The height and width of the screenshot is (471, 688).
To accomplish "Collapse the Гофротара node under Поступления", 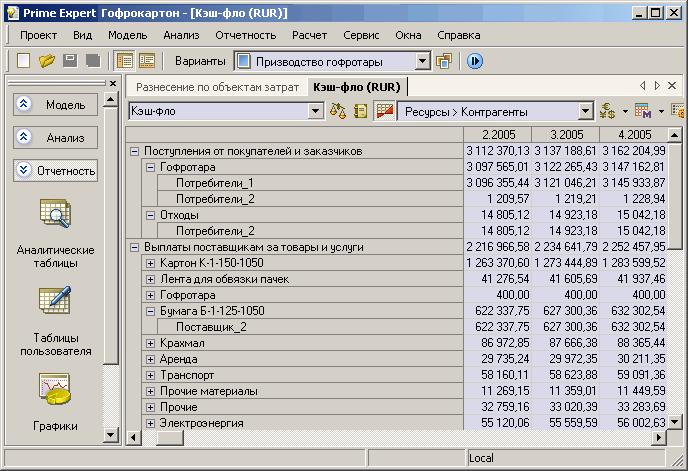I will tap(150, 167).
